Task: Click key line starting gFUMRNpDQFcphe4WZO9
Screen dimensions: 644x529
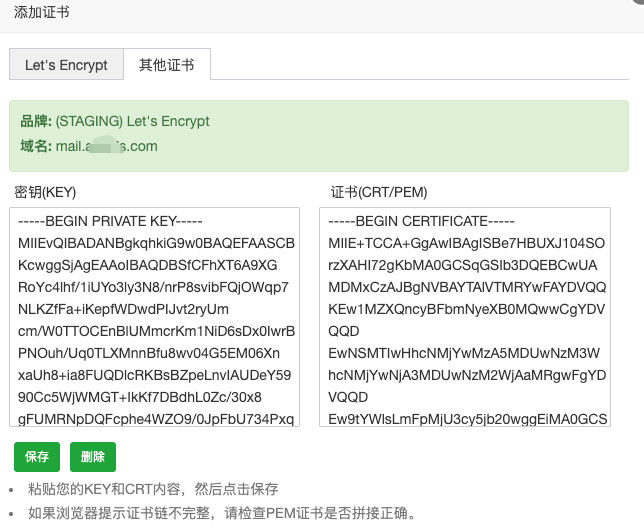Action: (156, 419)
